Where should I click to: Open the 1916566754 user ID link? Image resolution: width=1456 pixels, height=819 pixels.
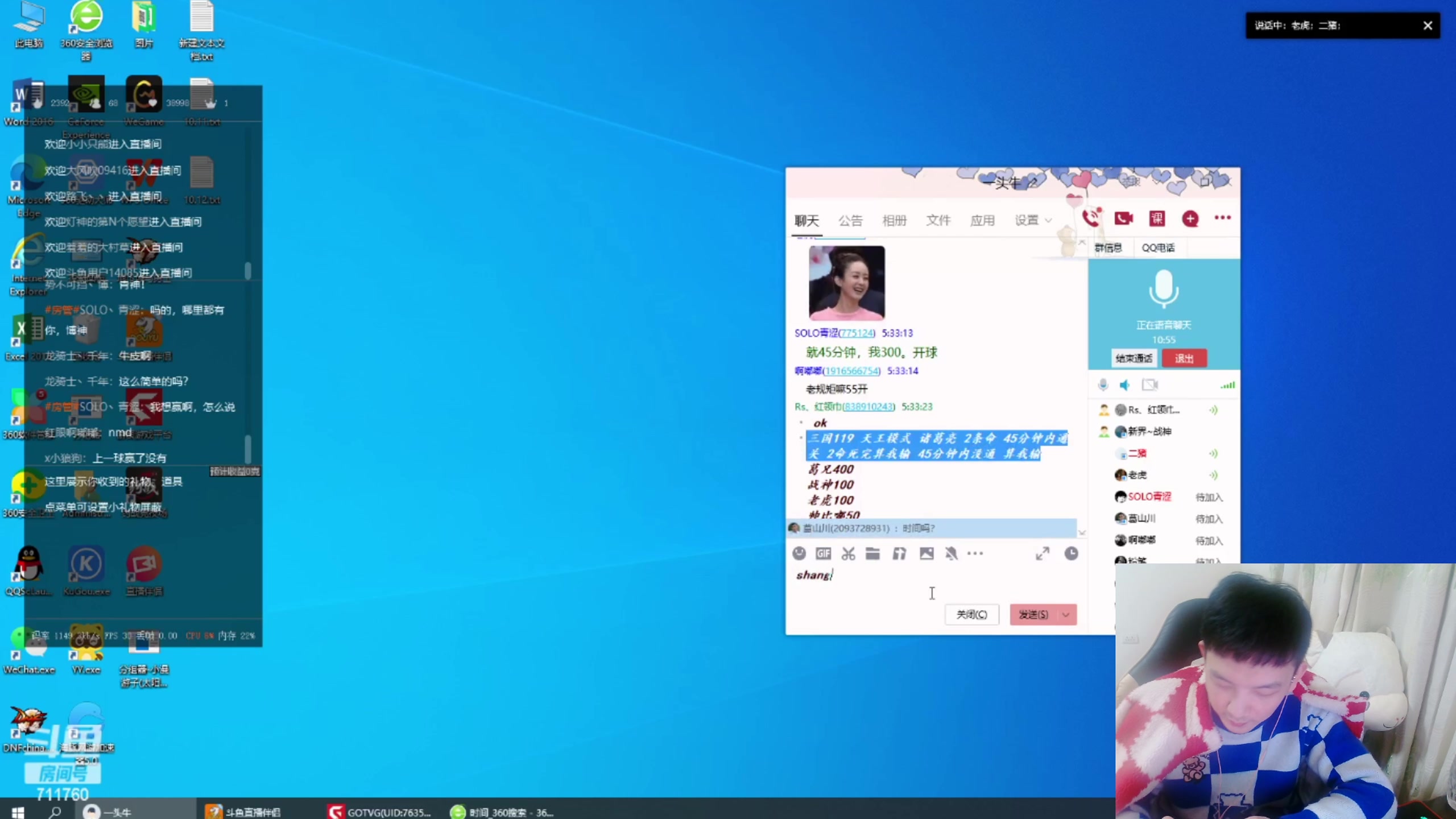[x=851, y=371]
